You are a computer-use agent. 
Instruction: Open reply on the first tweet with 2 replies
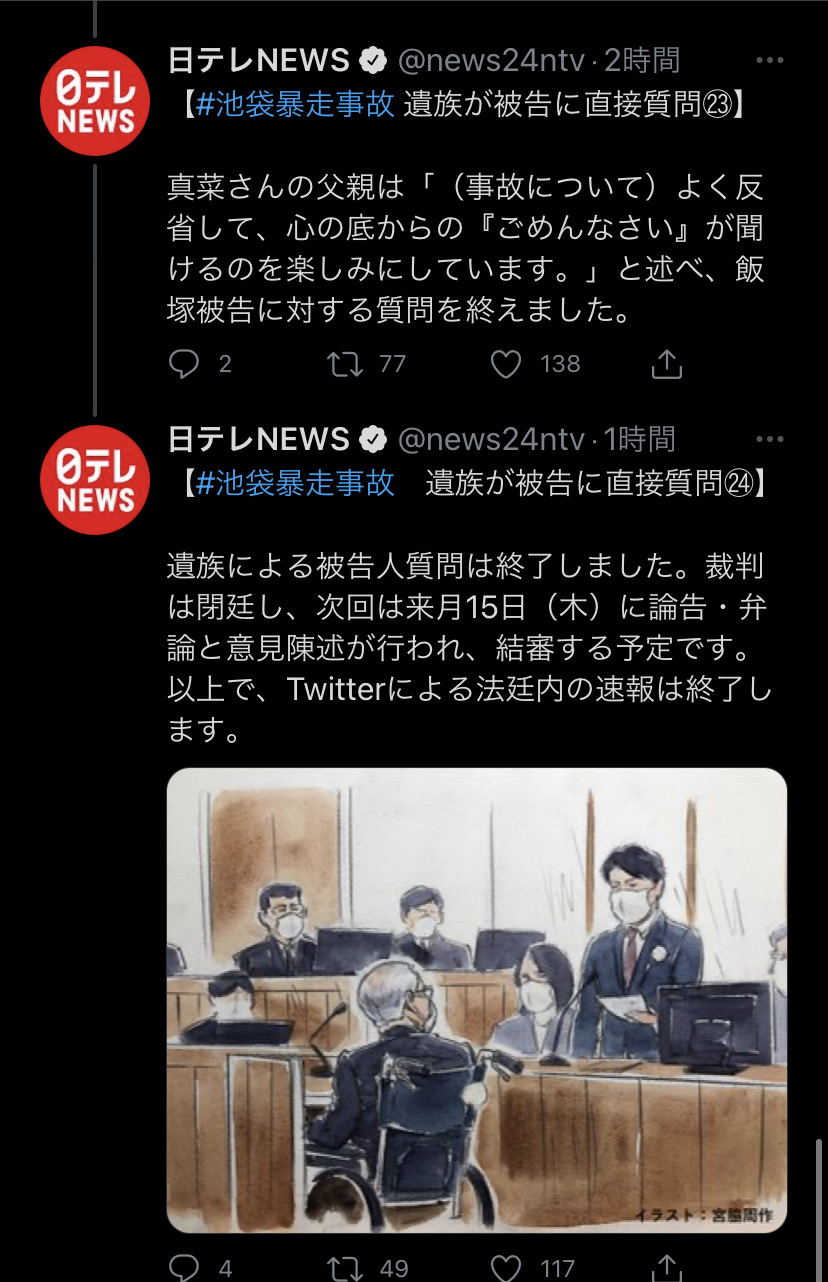[x=185, y=363]
